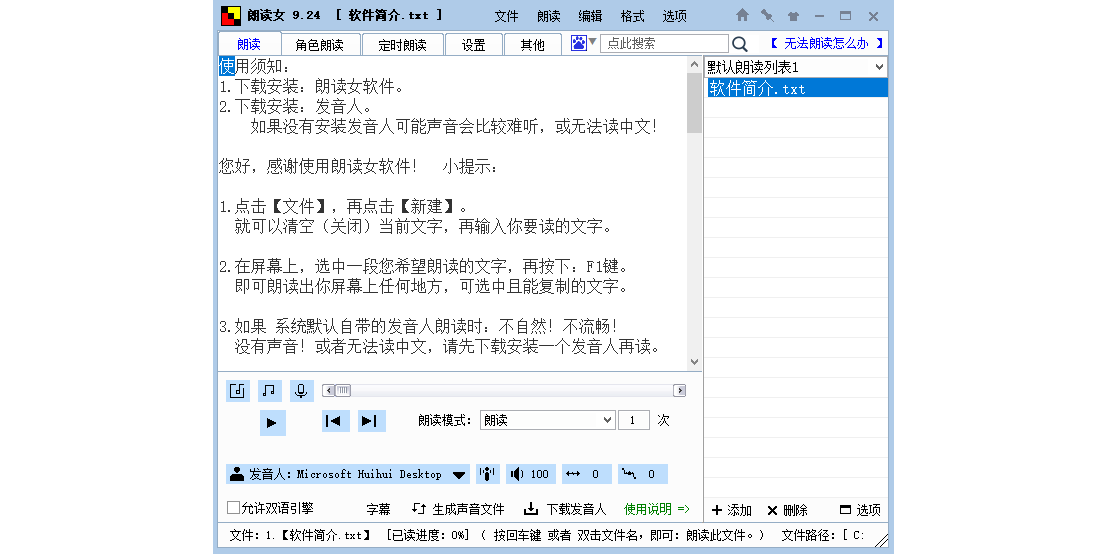
Task: Click the music note icon
Action: pos(269,390)
